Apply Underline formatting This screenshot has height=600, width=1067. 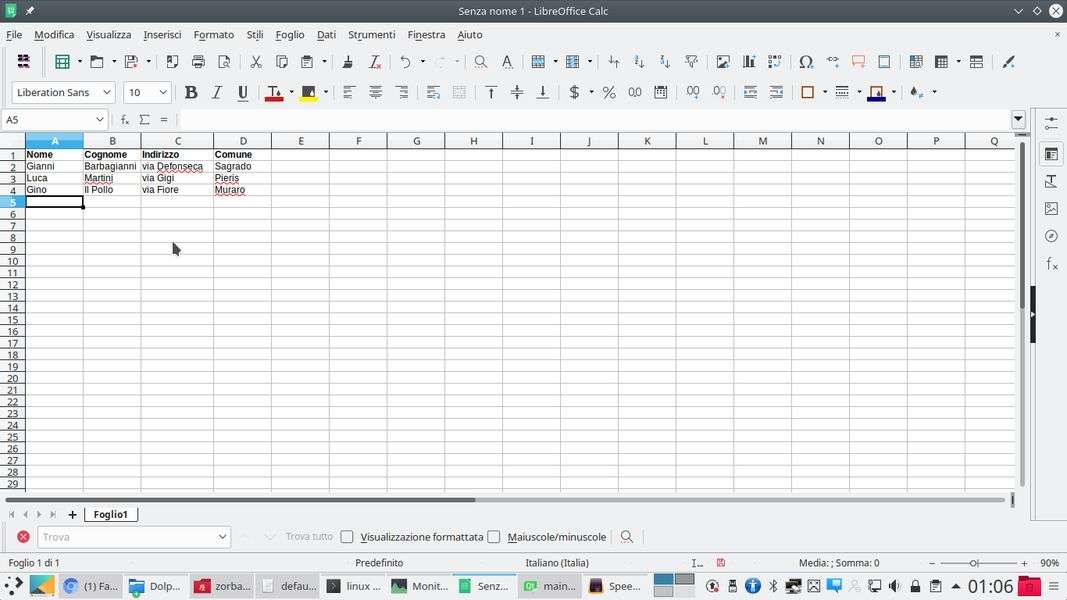(x=242, y=93)
